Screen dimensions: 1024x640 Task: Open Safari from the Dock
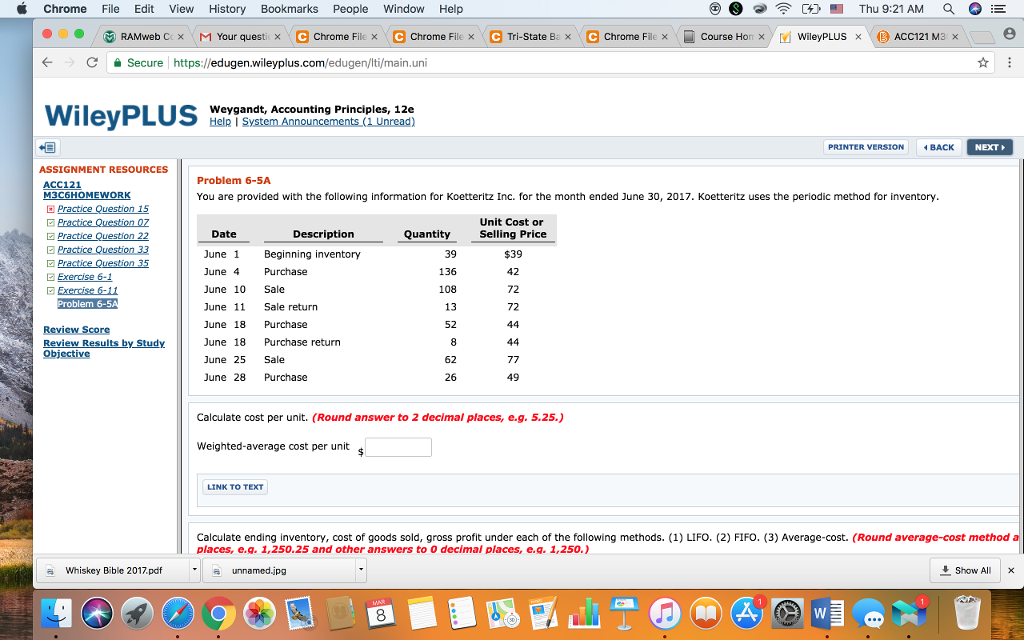click(178, 614)
